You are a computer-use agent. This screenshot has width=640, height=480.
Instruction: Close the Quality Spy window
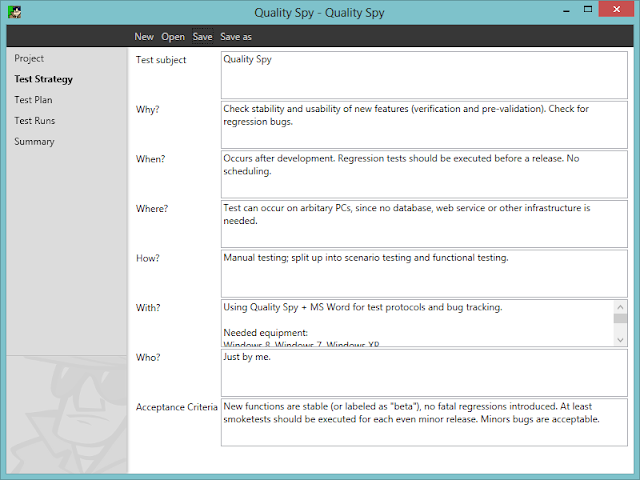pos(616,9)
